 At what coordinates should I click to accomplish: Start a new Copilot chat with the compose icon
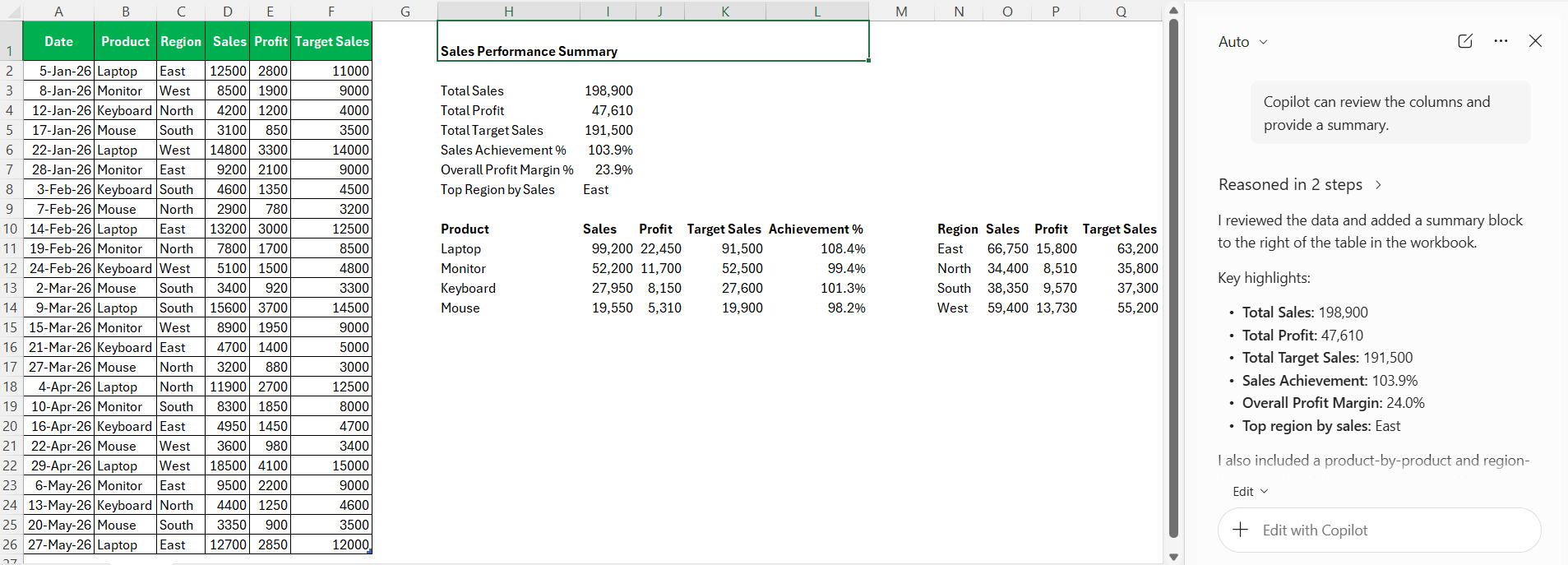[1465, 41]
